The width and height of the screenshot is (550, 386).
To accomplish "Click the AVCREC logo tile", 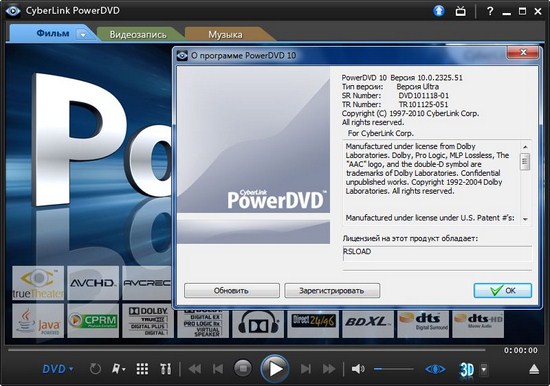I will pyautogui.click(x=147, y=283).
